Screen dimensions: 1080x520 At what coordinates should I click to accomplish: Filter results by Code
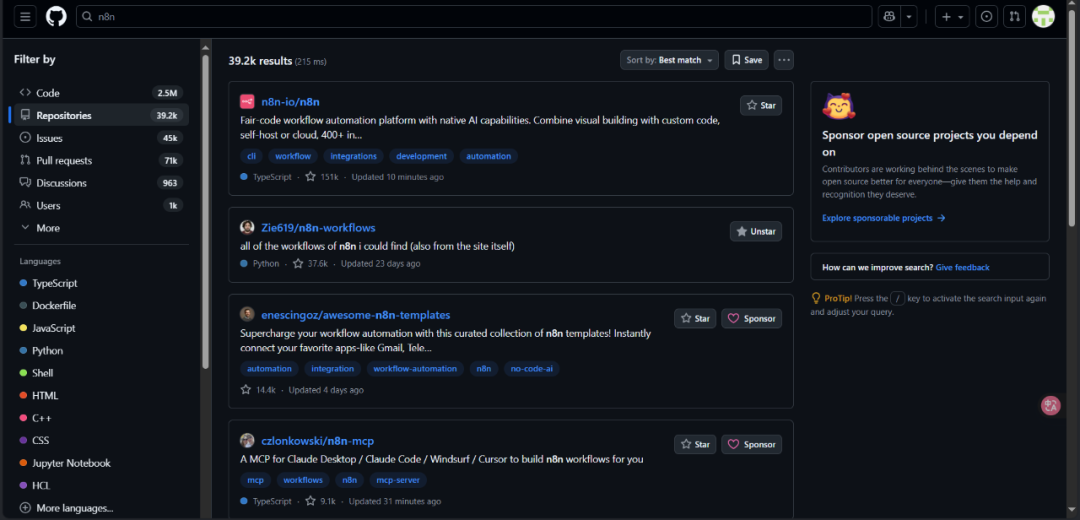[x=101, y=93]
